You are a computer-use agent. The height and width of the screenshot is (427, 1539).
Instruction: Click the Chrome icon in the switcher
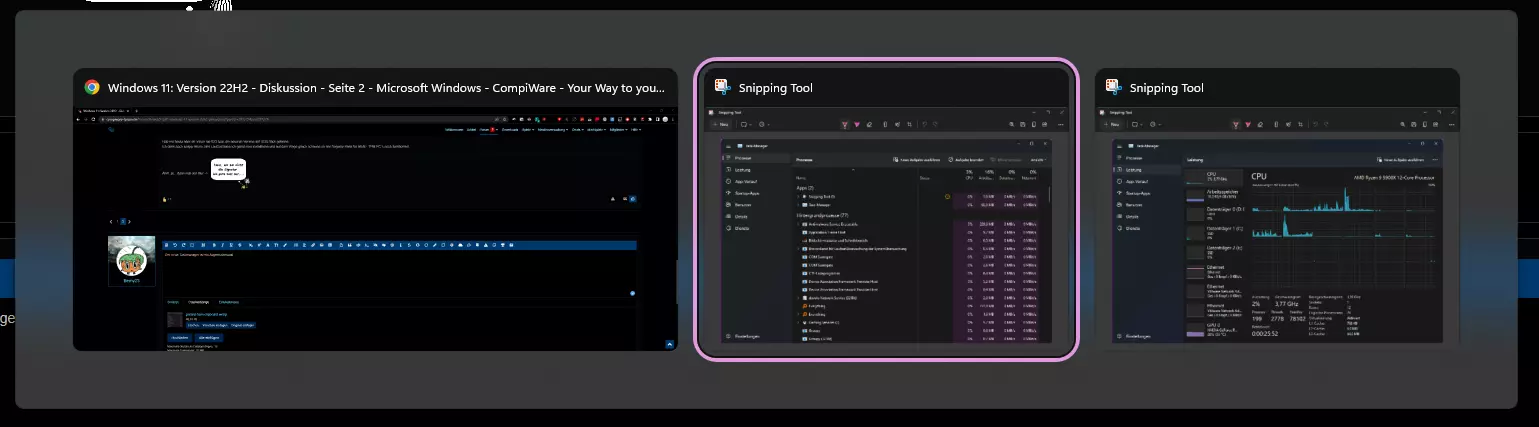pyautogui.click(x=92, y=87)
